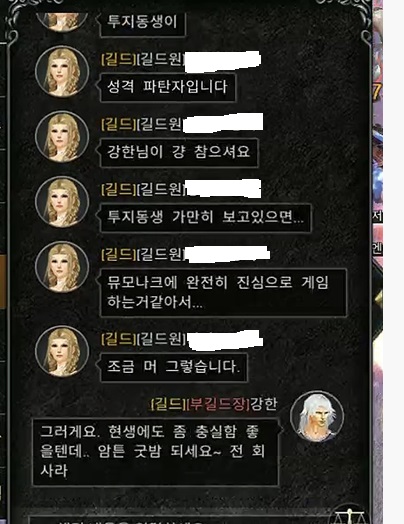This screenshot has width=404, height=524.
Task: Click 강한's white-haired character portrait
Action: pos(317,416)
